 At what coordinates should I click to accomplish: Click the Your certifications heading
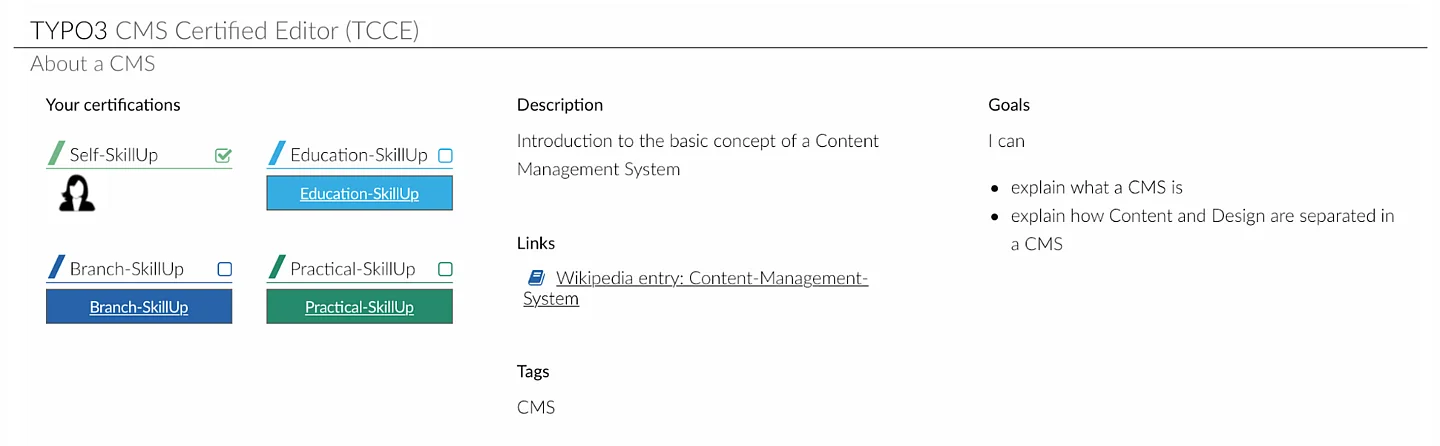[x=113, y=104]
